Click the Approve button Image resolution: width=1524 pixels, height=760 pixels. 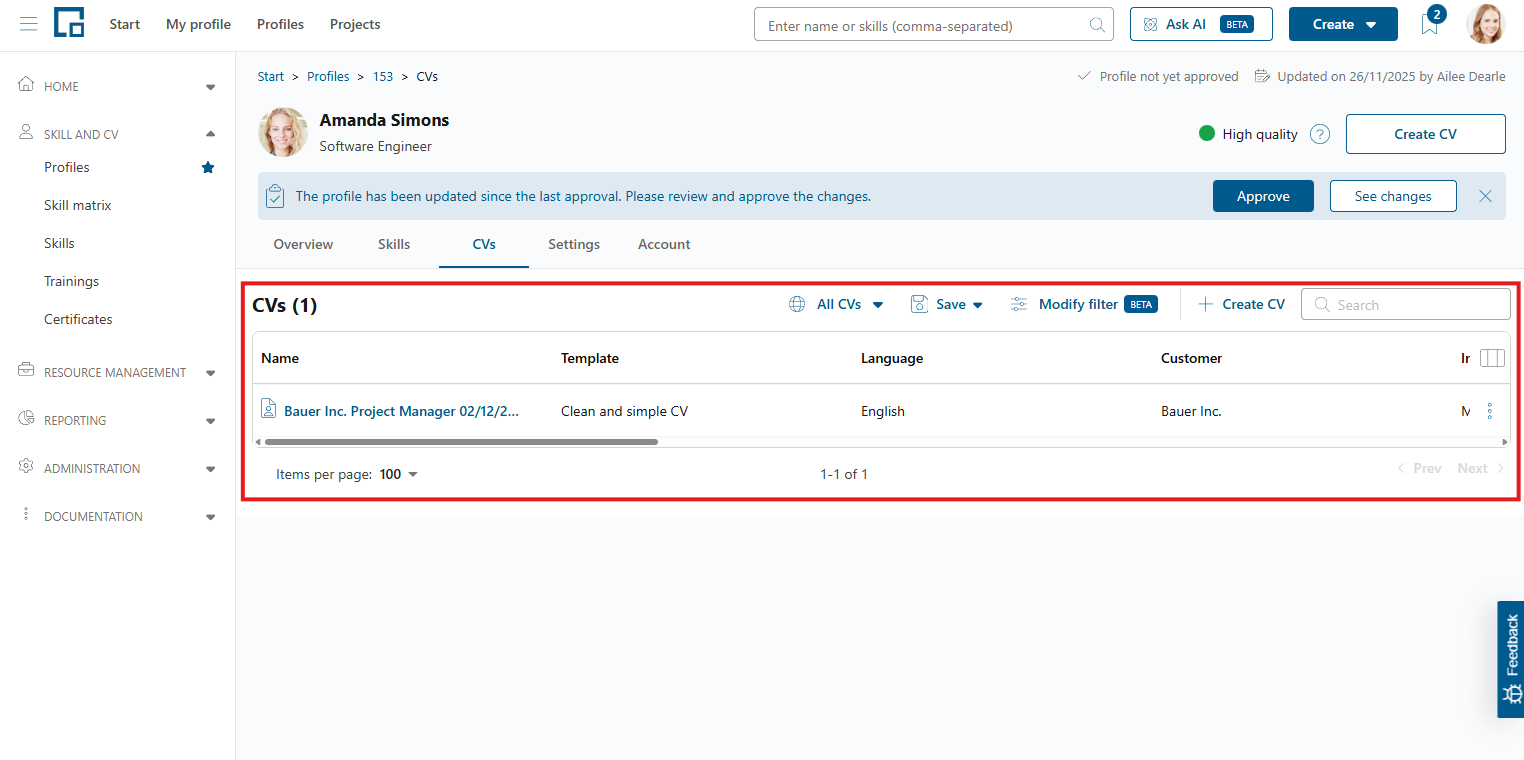point(1263,196)
